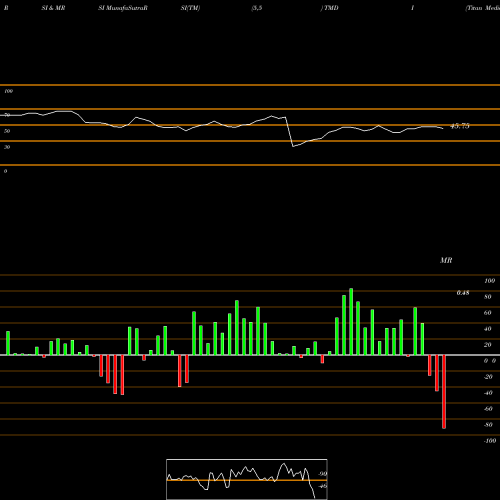Click the RSI axis label 50

pyautogui.click(x=7, y=131)
